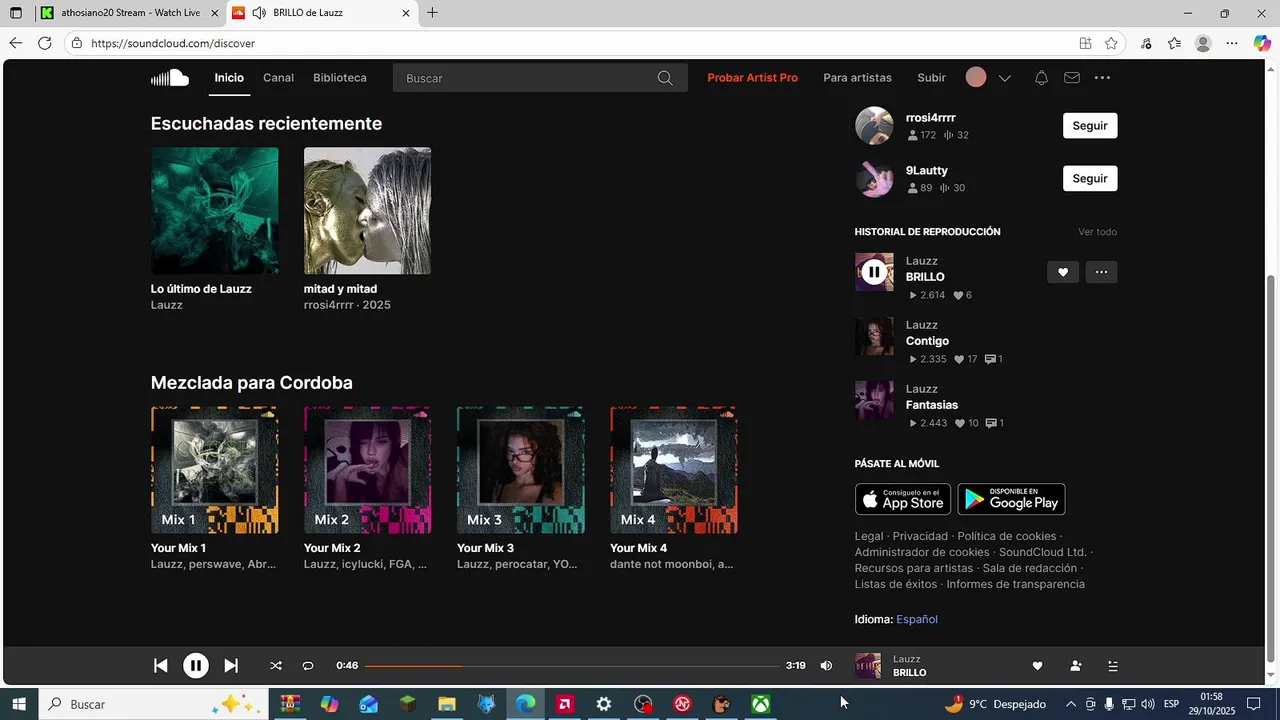
Task: Open Edge Copilot icon
Action: 1261,43
